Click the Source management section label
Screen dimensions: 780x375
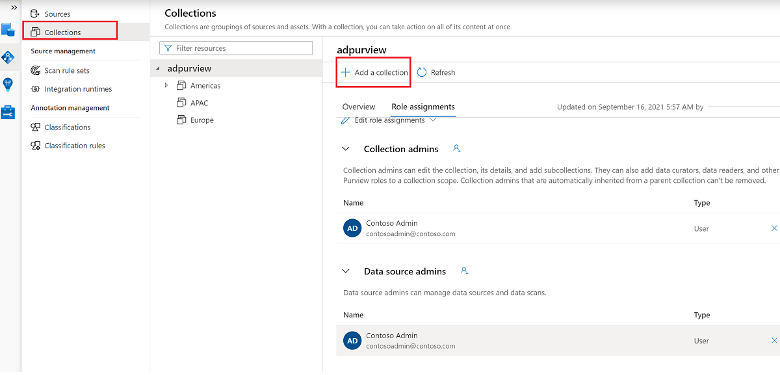click(x=63, y=51)
